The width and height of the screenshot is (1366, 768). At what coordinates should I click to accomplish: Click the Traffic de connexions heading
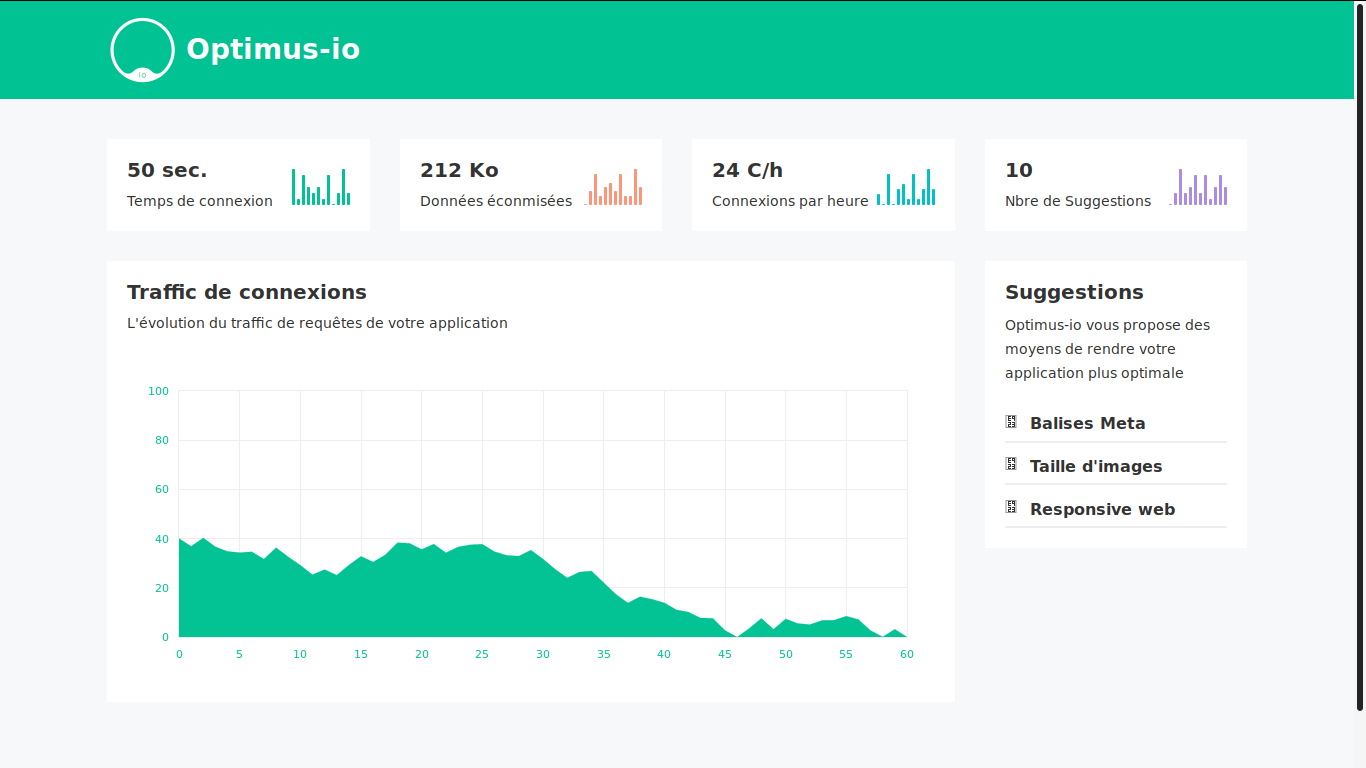click(x=247, y=292)
